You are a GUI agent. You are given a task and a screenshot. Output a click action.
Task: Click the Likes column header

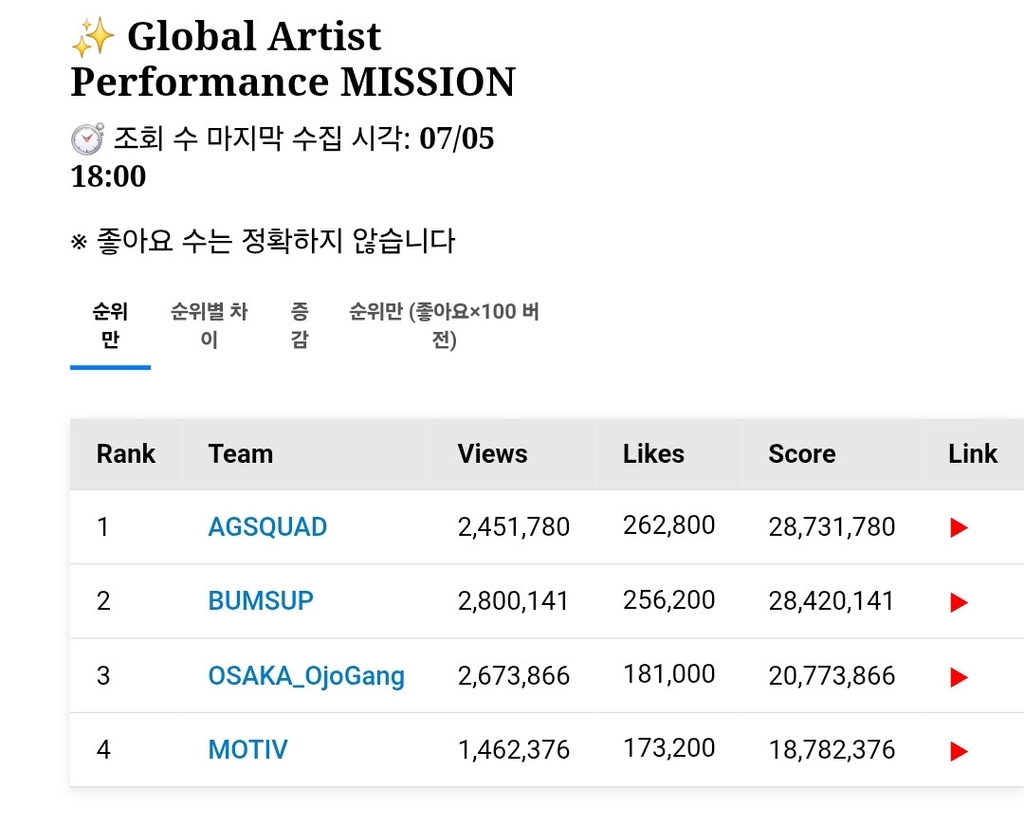[653, 454]
